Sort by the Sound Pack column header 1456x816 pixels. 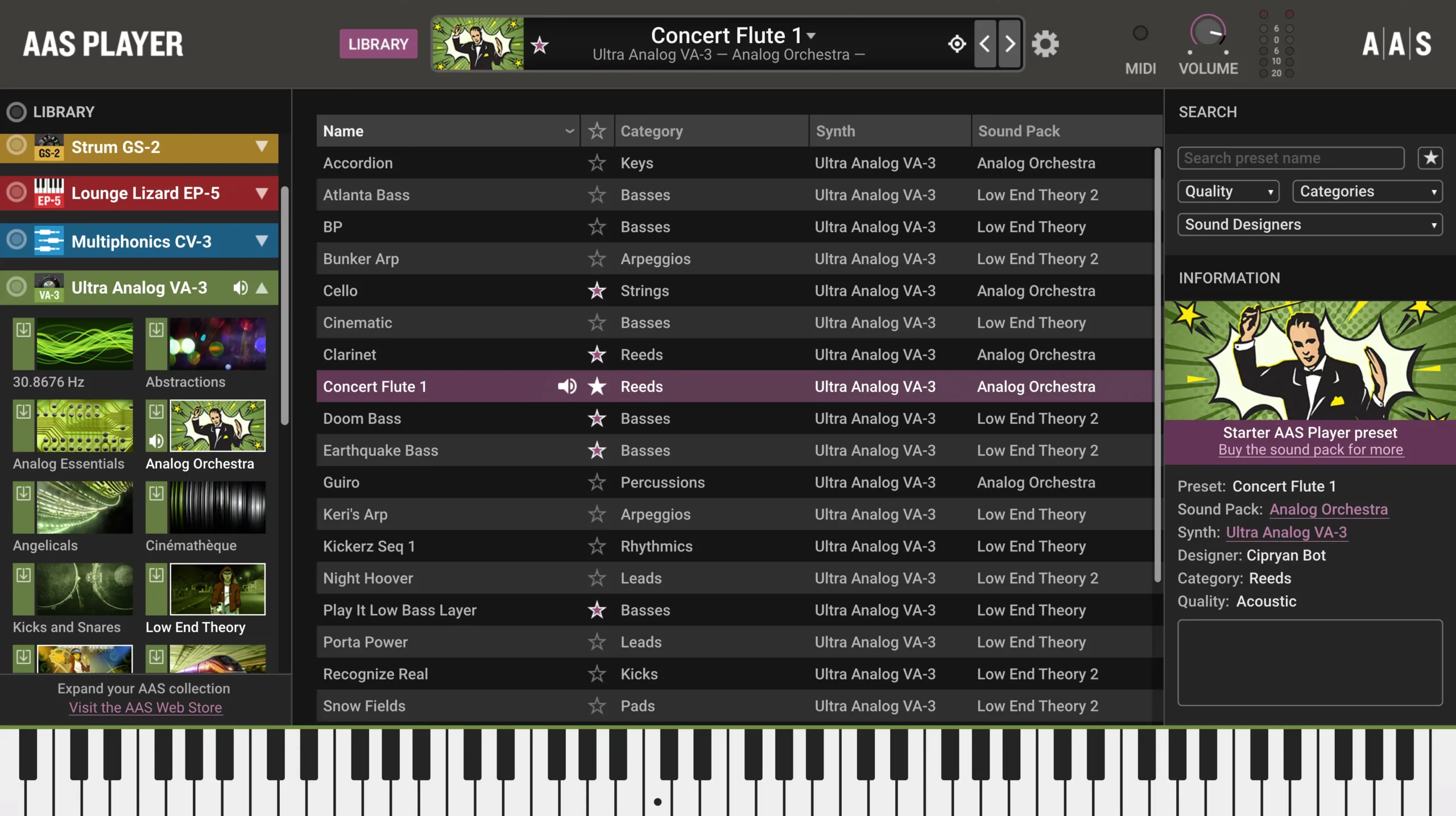(x=1066, y=131)
